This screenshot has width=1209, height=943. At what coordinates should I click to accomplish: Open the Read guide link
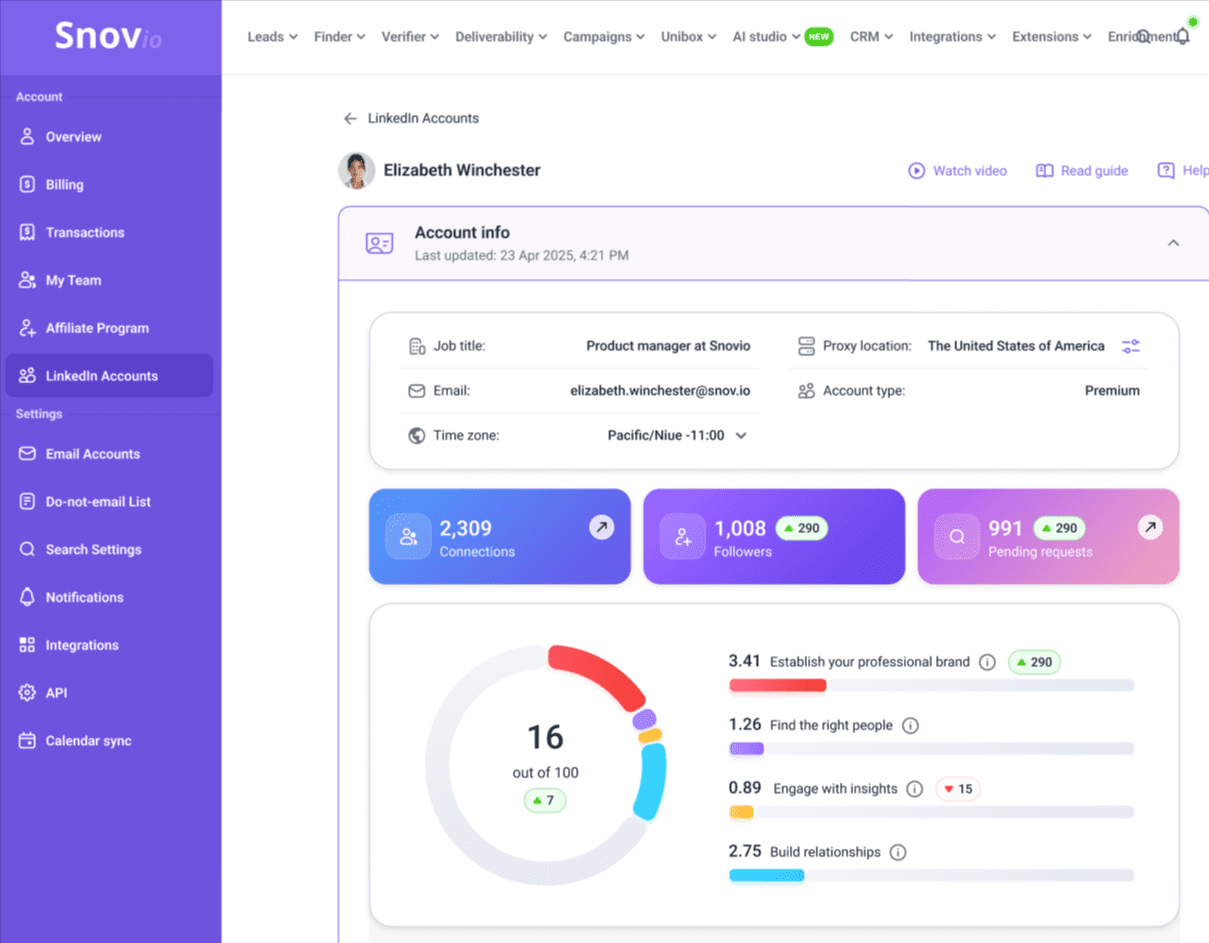pyautogui.click(x=1082, y=171)
